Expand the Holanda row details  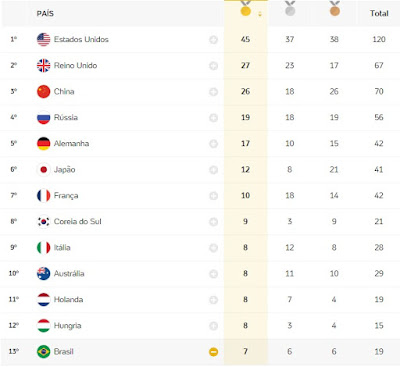tap(214, 300)
